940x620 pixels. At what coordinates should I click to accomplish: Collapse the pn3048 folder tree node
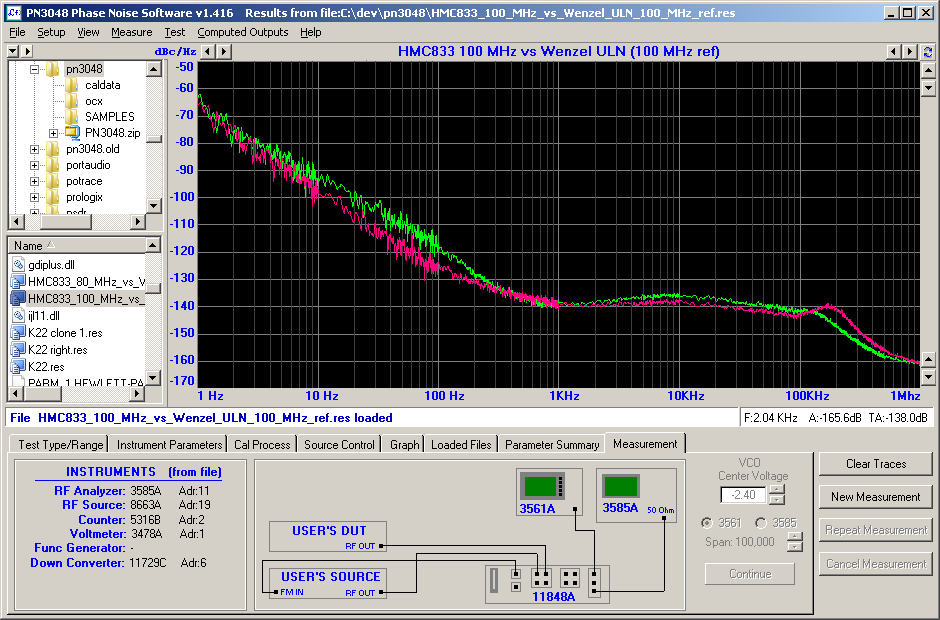(x=34, y=70)
